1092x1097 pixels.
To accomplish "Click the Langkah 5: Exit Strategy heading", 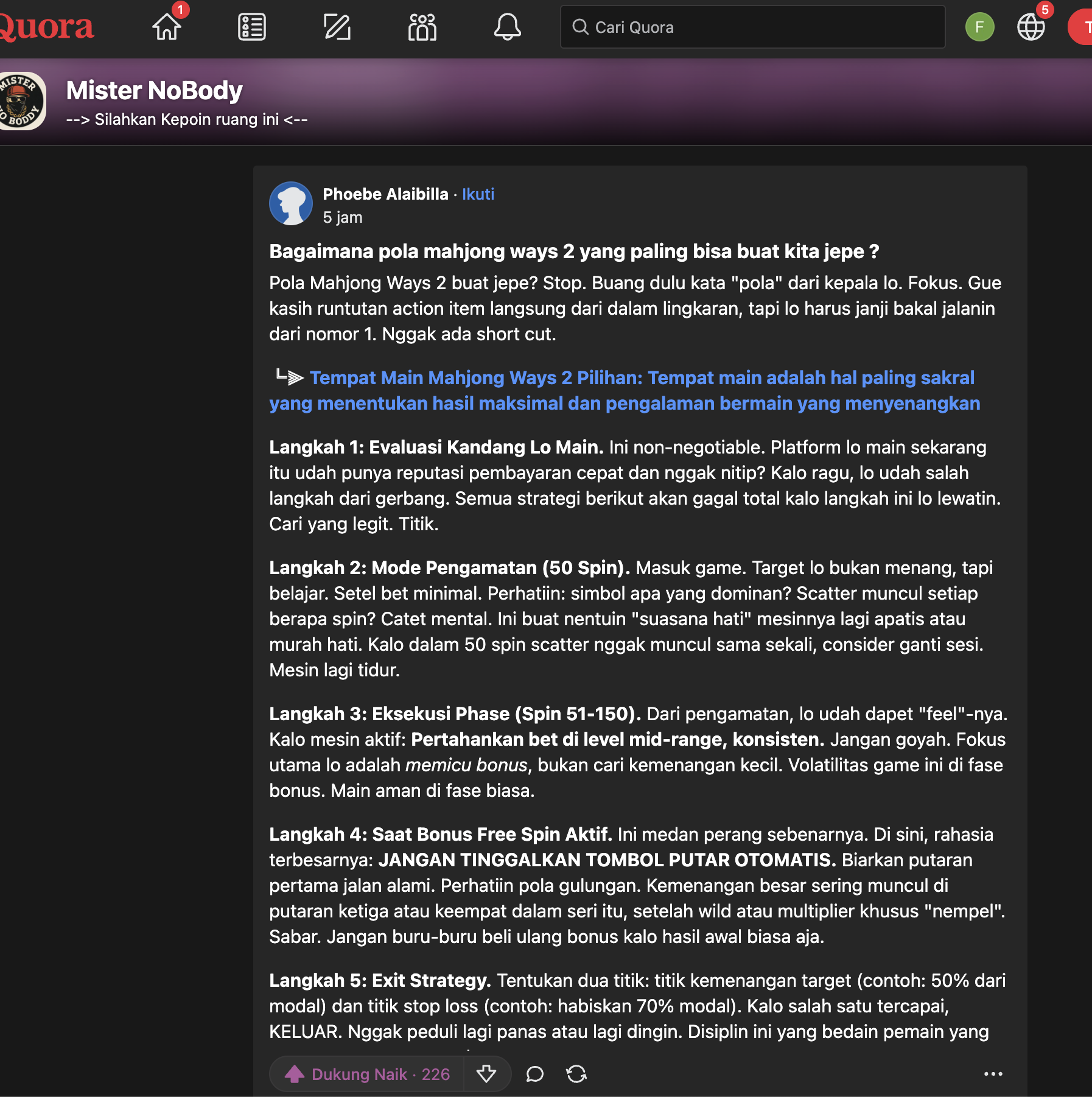I will point(380,981).
